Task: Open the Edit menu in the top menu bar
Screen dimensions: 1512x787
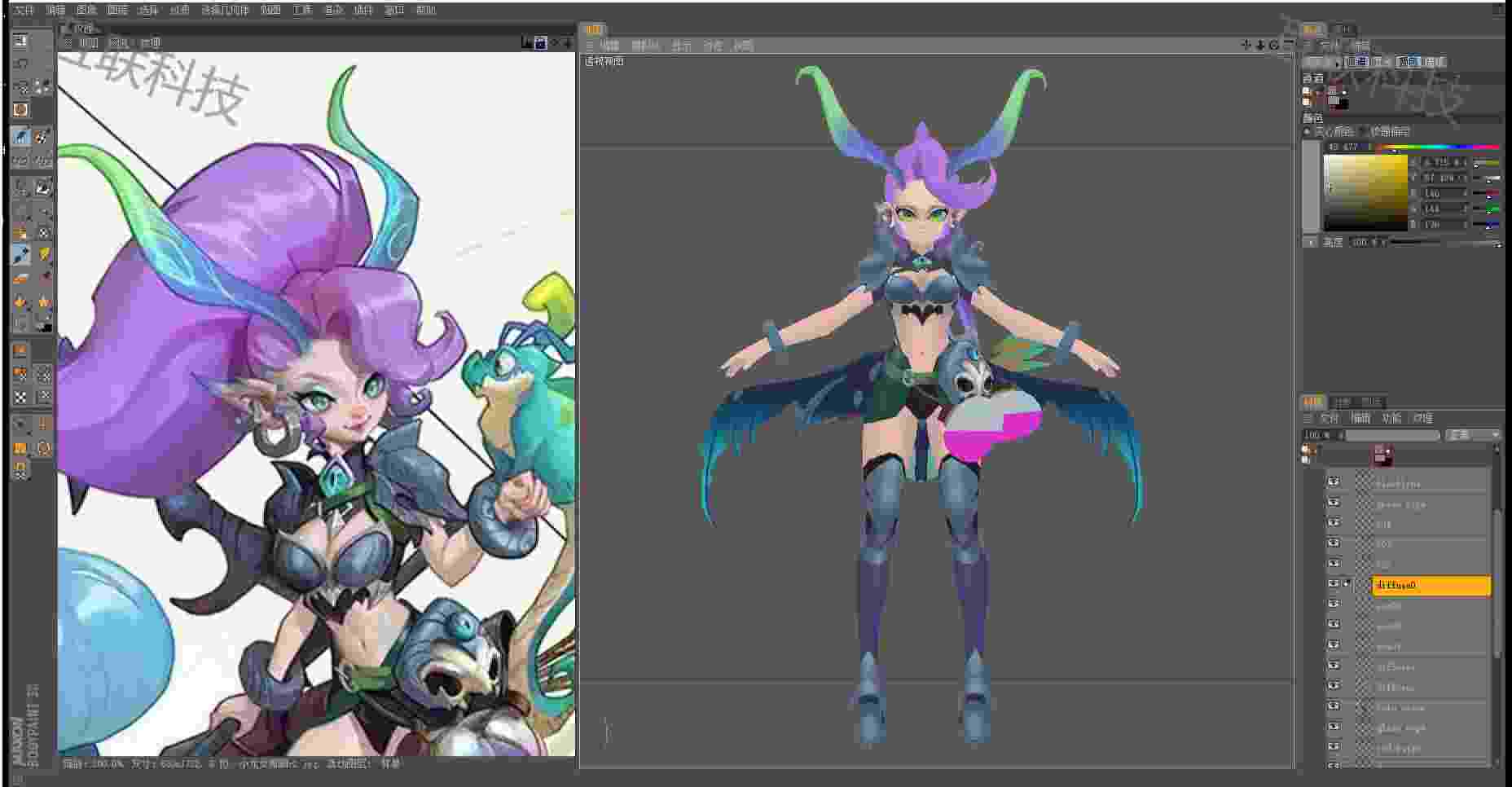Action: click(x=55, y=10)
